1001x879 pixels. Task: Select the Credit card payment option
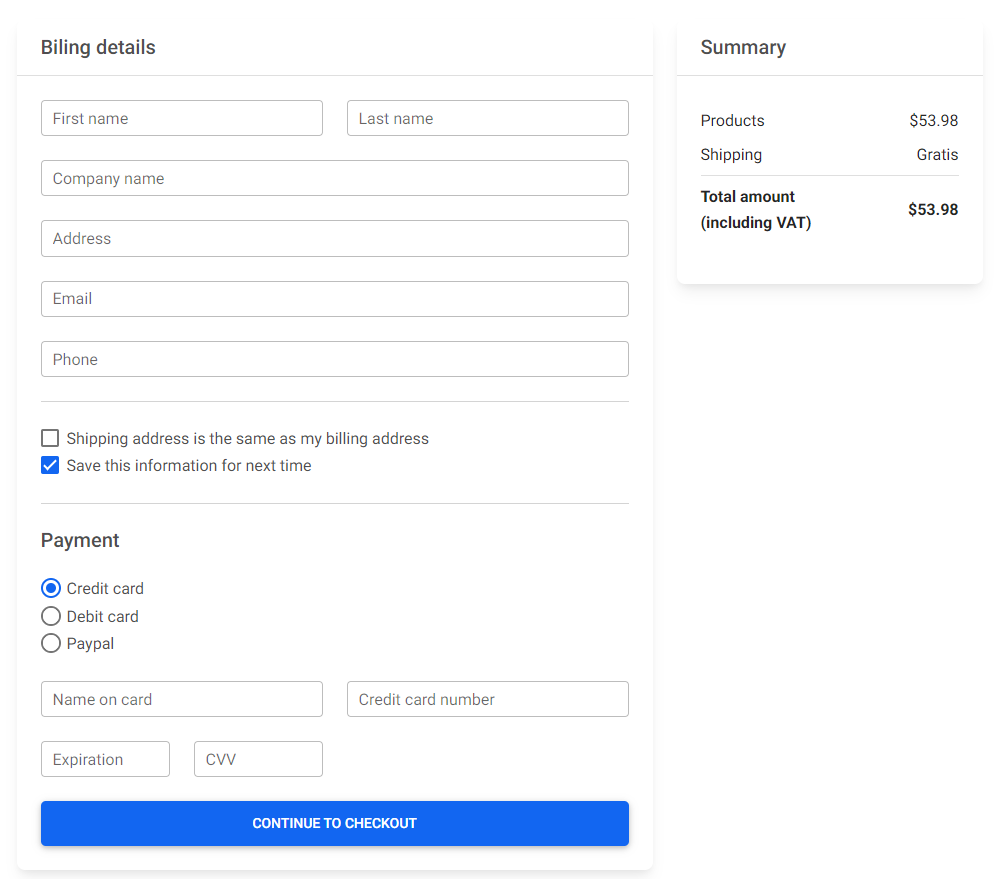coord(51,588)
